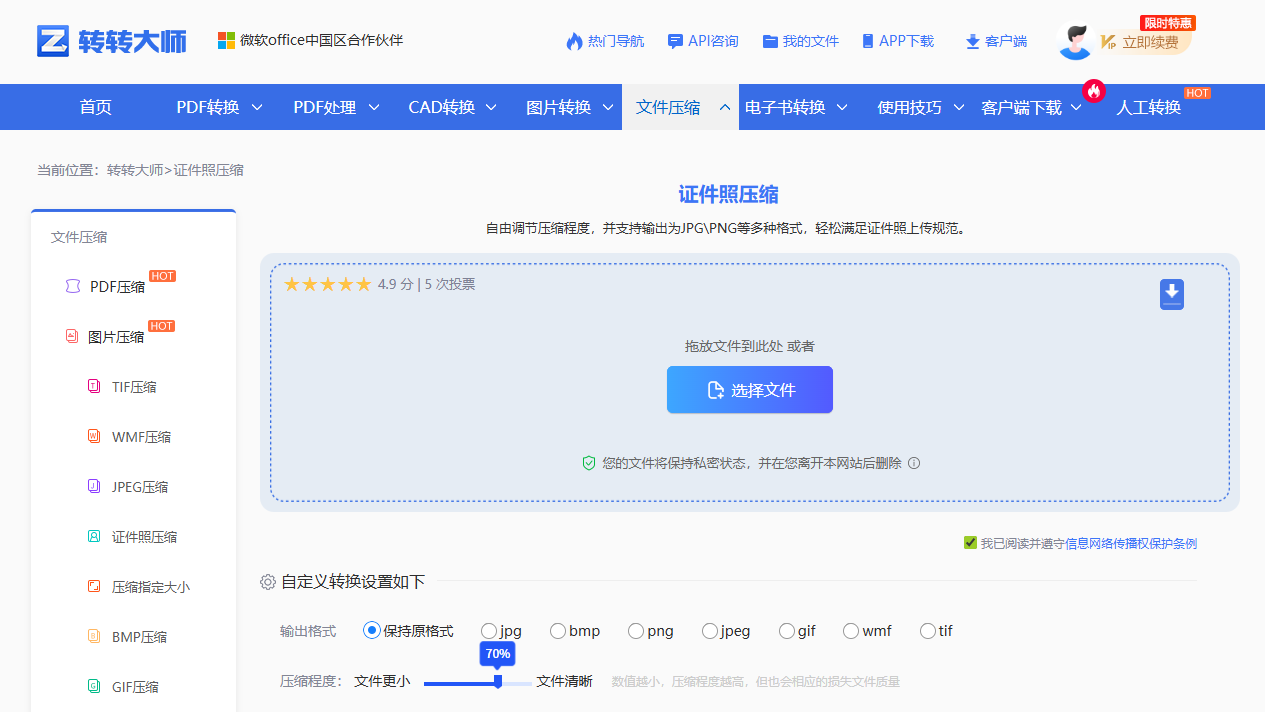Expand the 图片转换 dropdown menu
Screen dimensions: 1265x712
point(567,107)
